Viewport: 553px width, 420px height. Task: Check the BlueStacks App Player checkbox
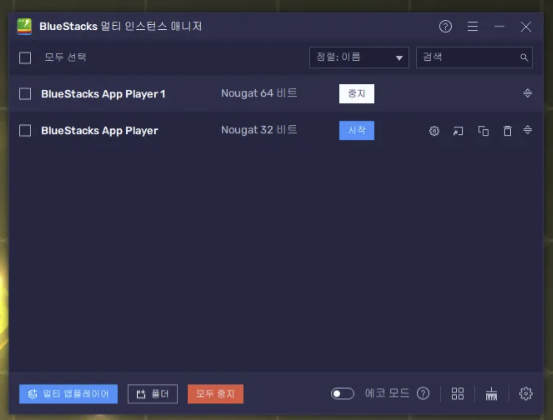(25, 130)
